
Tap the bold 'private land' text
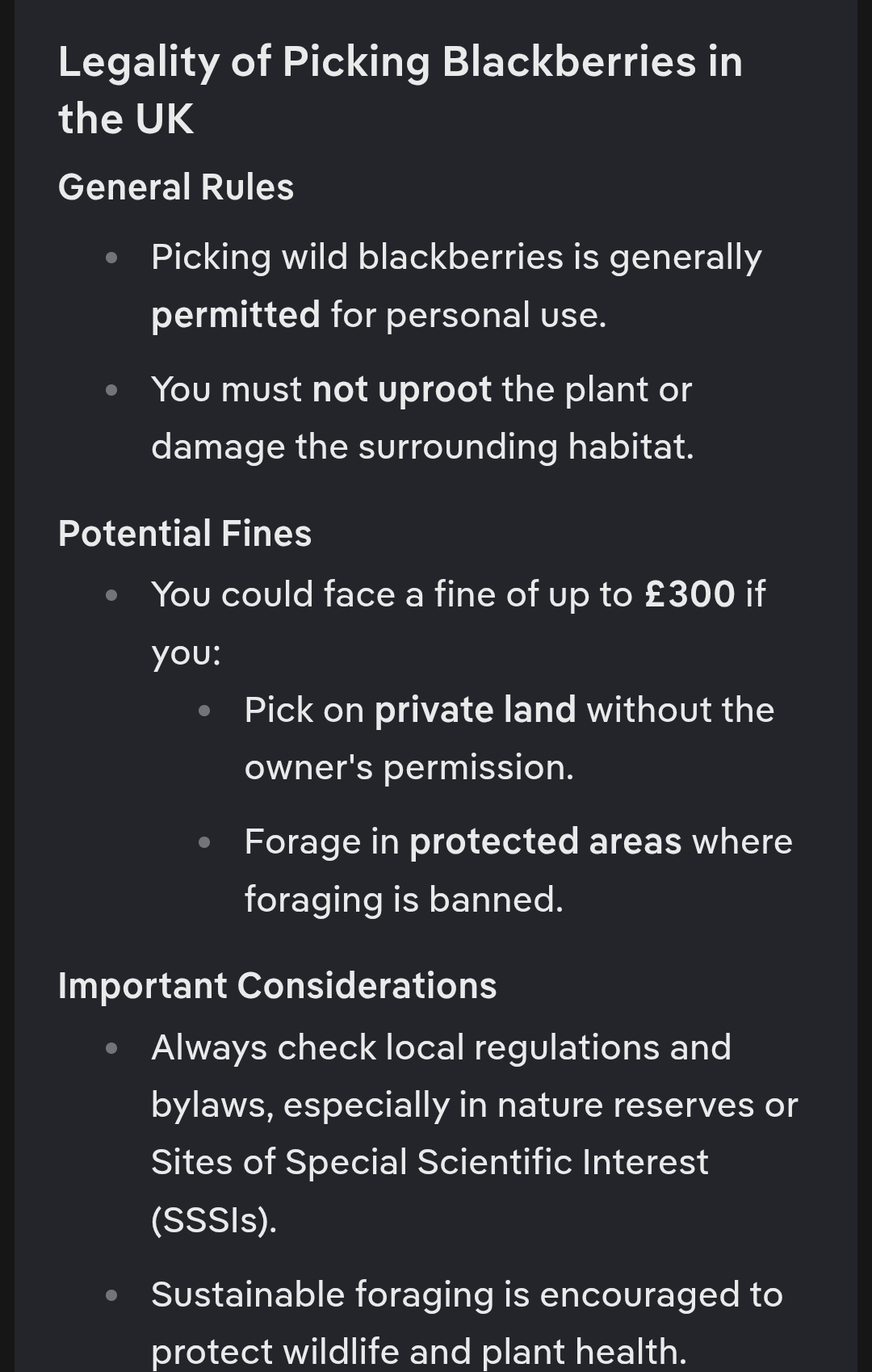pos(476,710)
